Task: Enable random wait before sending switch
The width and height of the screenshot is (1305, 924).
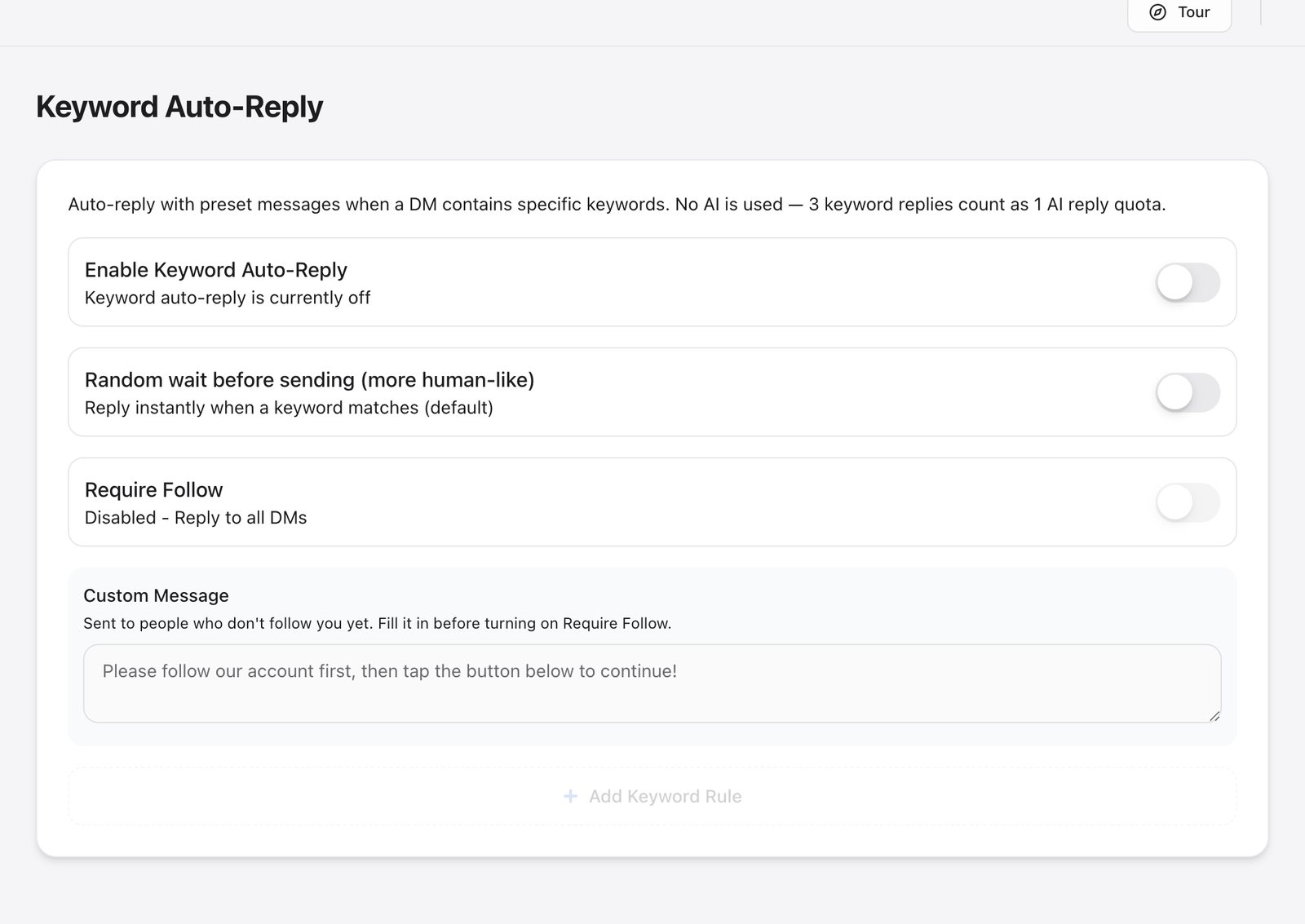Action: [x=1188, y=392]
